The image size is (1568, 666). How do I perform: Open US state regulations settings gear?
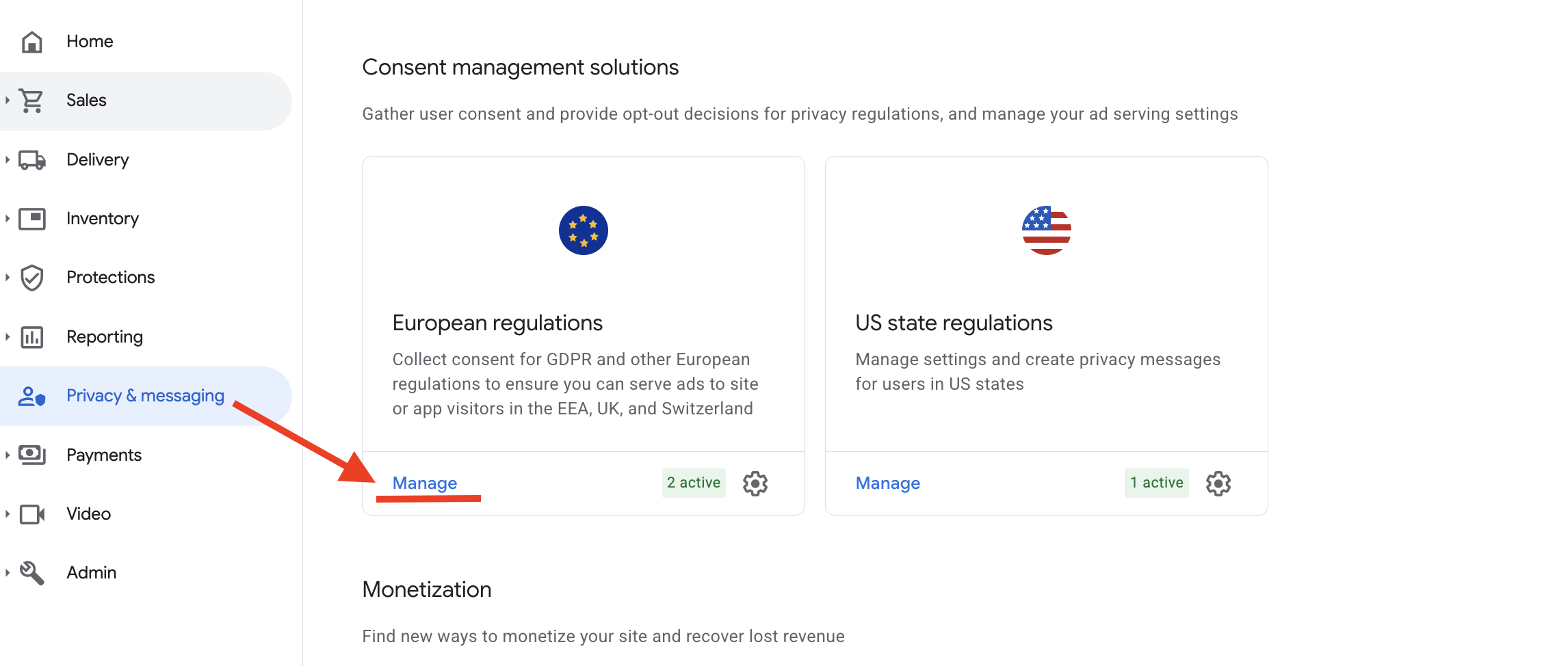(1218, 483)
